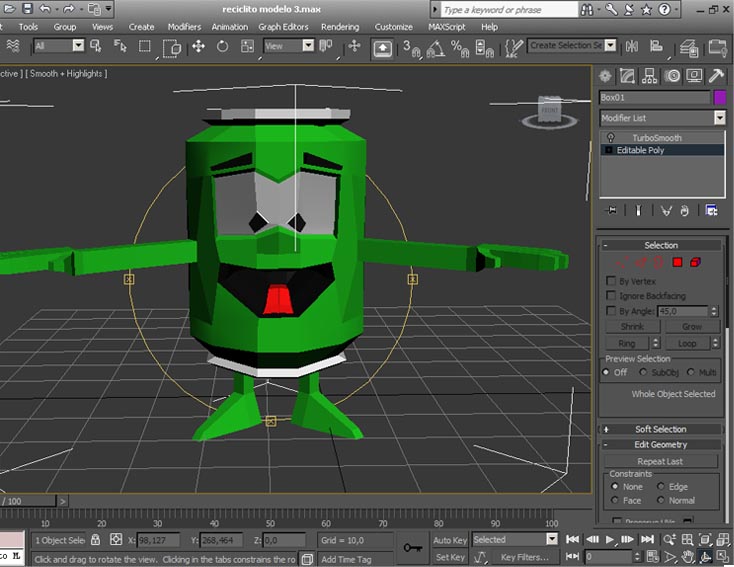Screen dimensions: 734x567
Task: Open the Modifier List dropdown
Action: point(719,118)
